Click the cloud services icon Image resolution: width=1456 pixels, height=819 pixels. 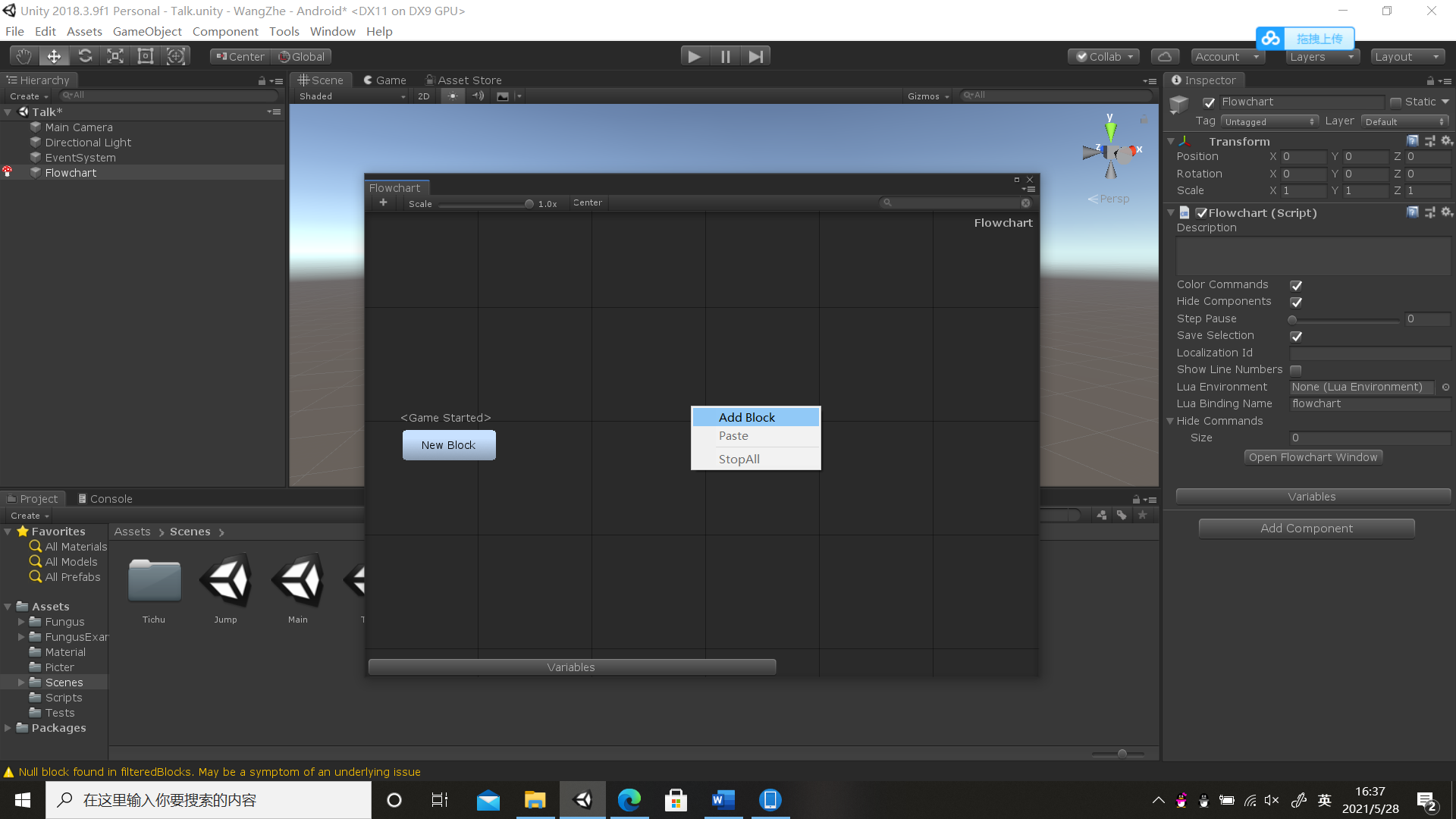point(1165,57)
